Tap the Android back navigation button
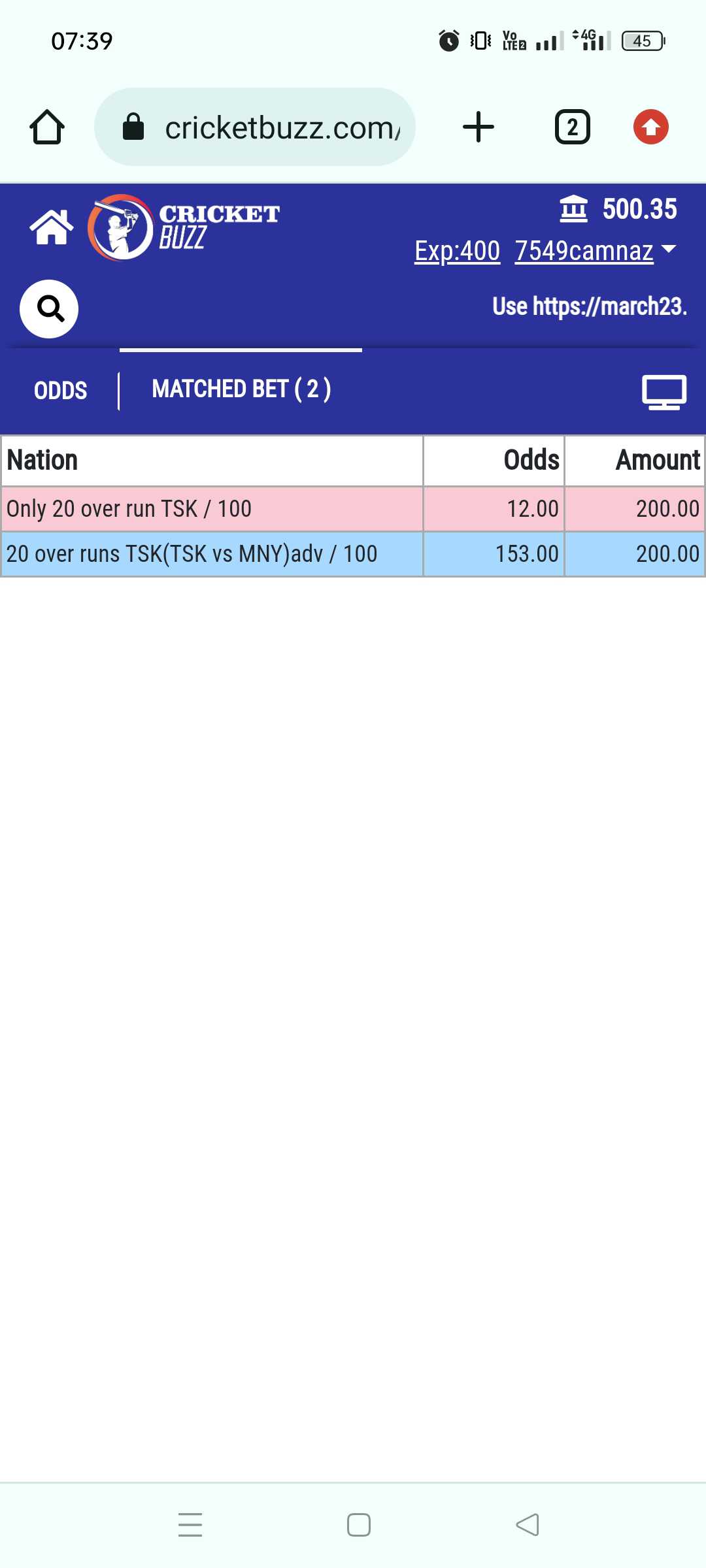Image resolution: width=706 pixels, height=1568 pixels. tap(528, 1525)
